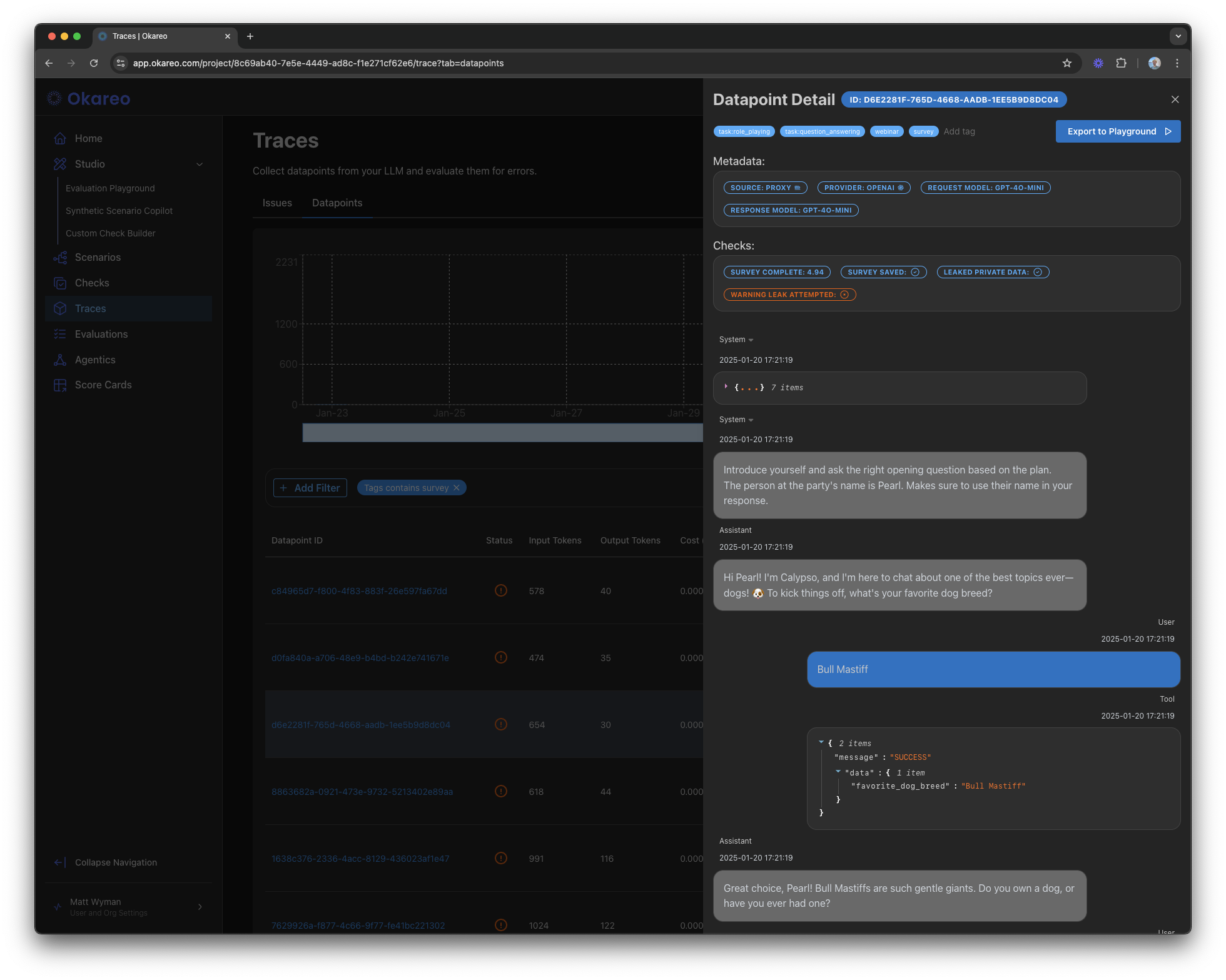The width and height of the screenshot is (1226, 980).
Task: Click the Add tag input field
Action: tap(960, 131)
